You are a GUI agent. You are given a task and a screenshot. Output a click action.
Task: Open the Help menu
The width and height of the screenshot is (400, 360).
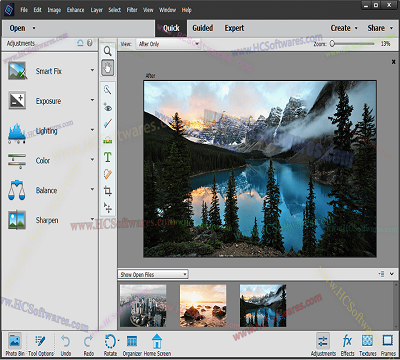tap(187, 10)
